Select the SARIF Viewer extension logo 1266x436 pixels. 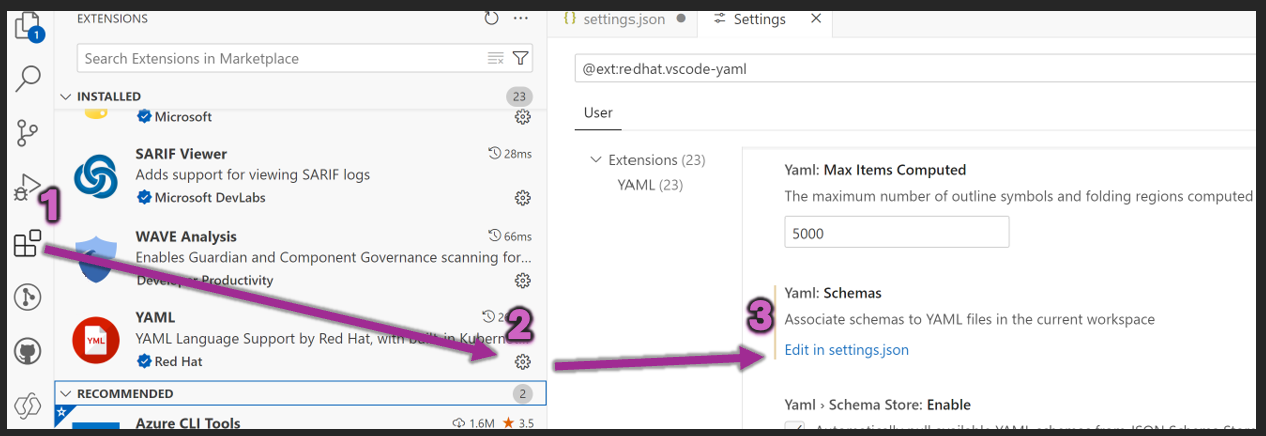(97, 177)
